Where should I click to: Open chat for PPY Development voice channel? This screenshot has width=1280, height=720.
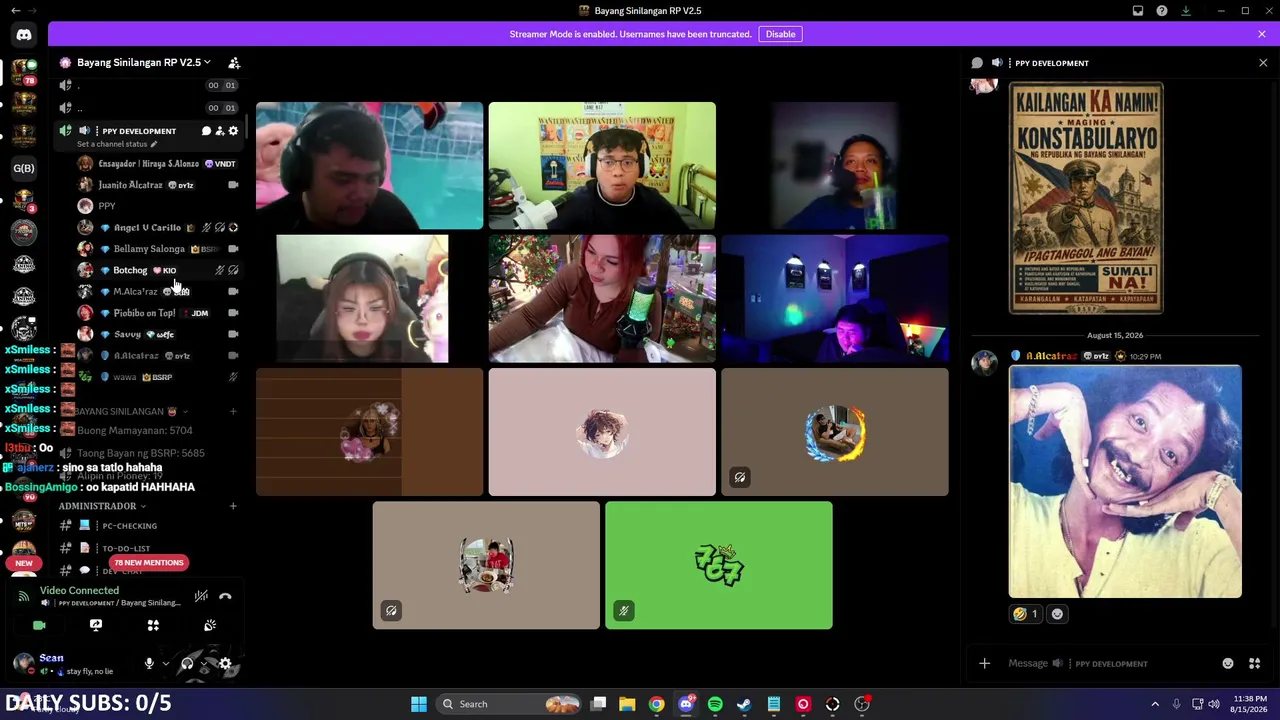click(206, 131)
